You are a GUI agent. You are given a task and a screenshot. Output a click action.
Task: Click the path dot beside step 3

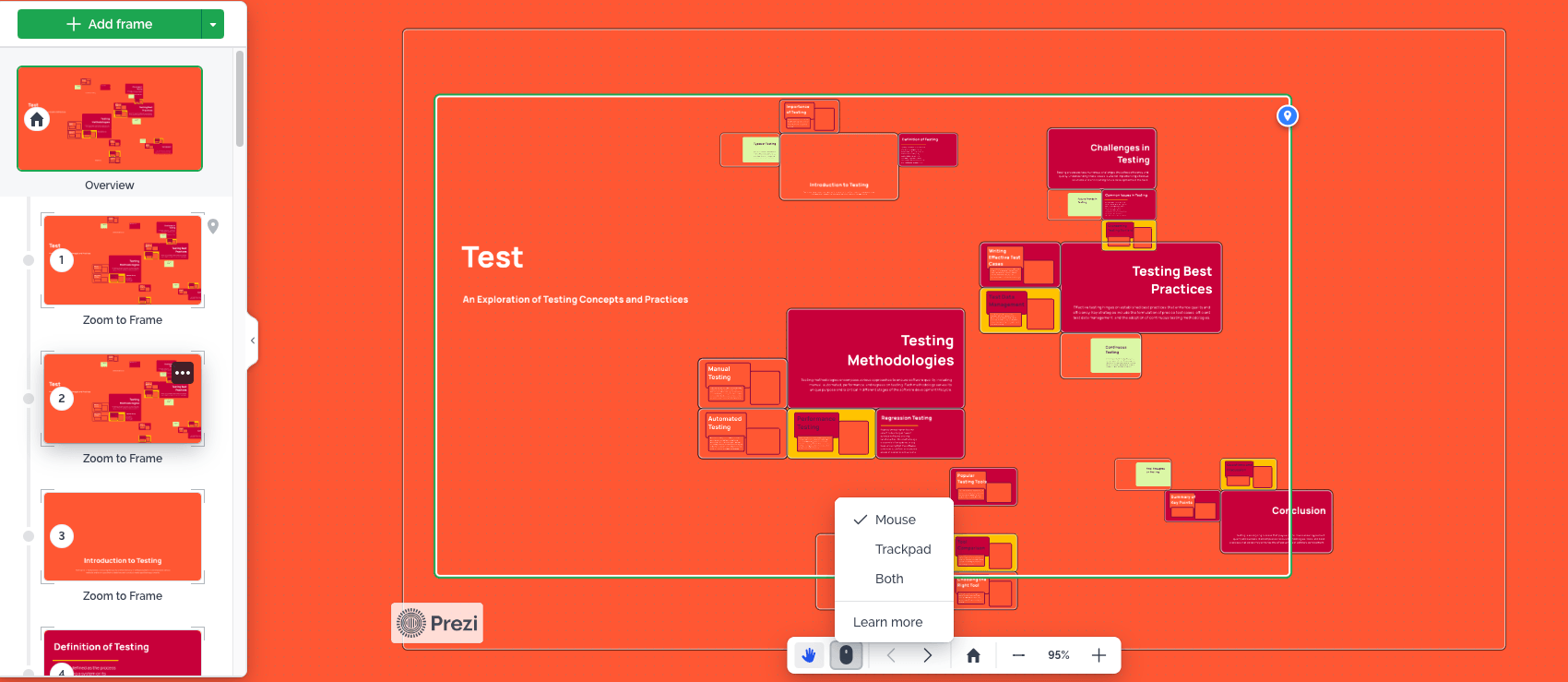click(29, 536)
